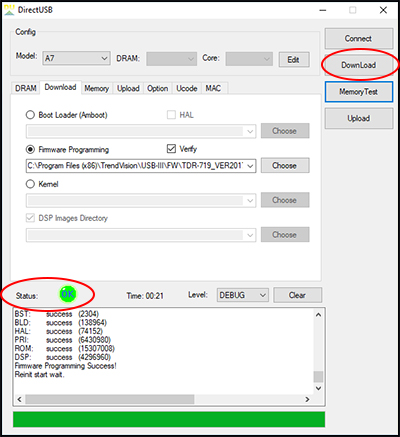Click the log scroll up arrow
This screenshot has width=400, height=437.
(x=318, y=315)
